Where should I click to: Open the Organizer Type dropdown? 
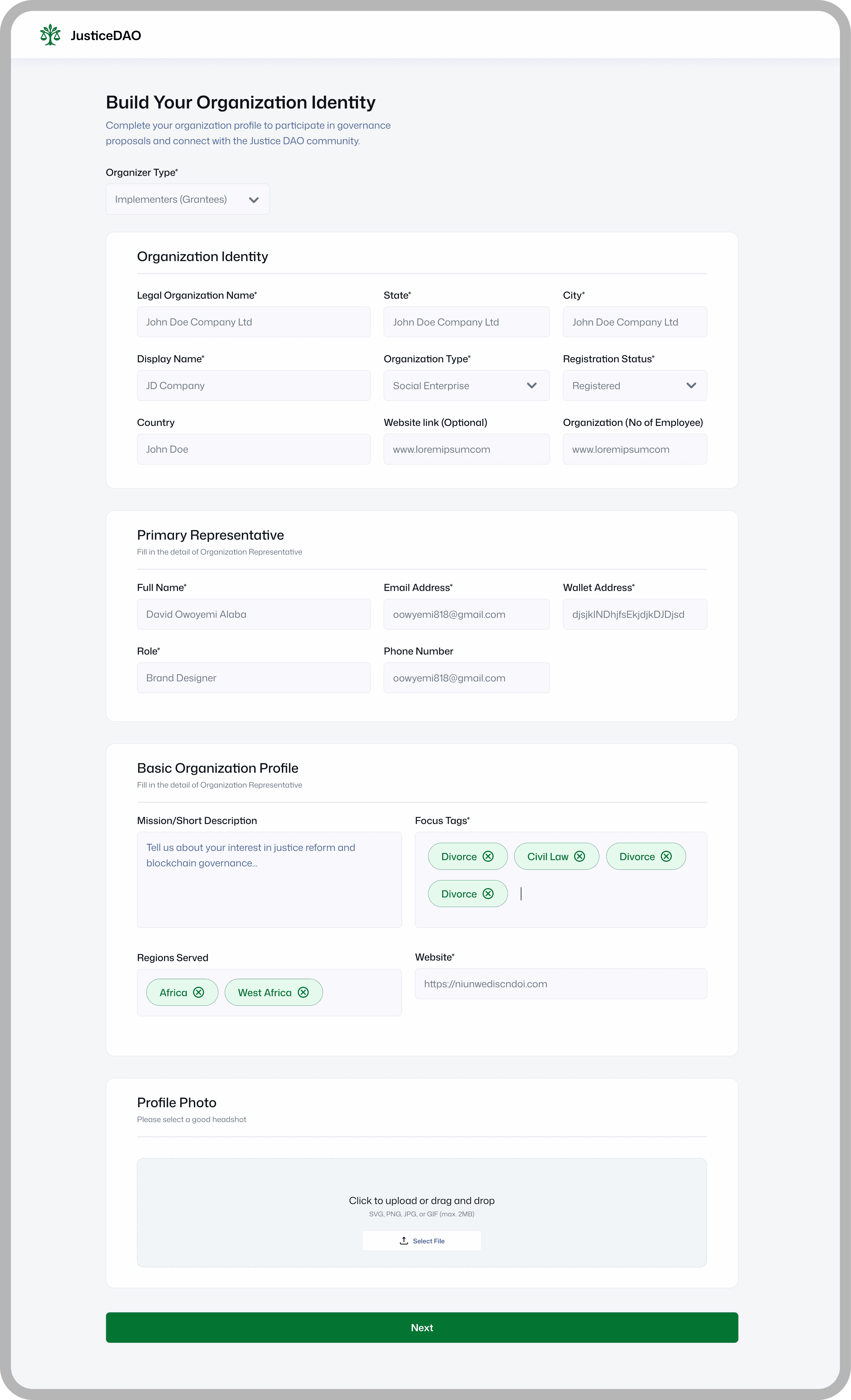pos(187,199)
